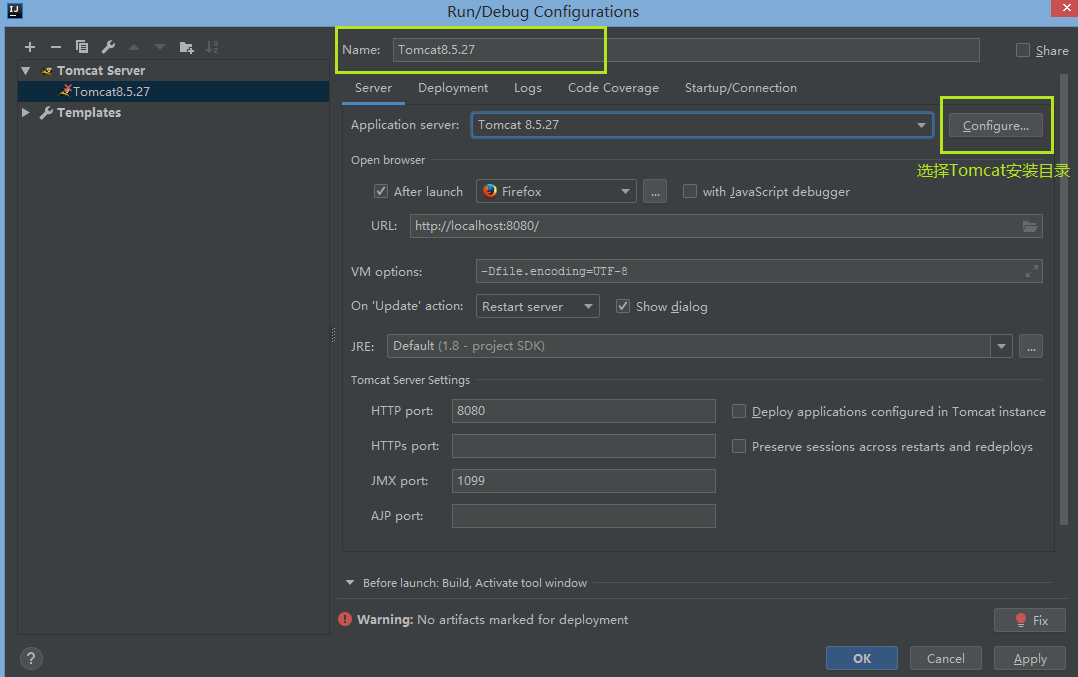Select Tomcat8.5.27 in the configuration tree

coord(173,91)
